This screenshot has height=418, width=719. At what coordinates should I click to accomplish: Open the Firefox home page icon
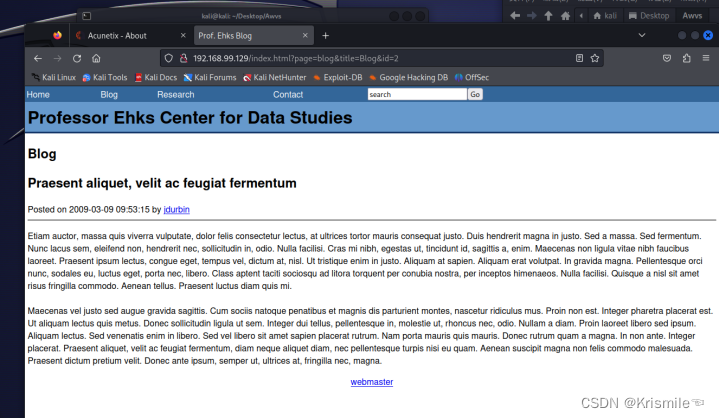pyautogui.click(x=96, y=58)
